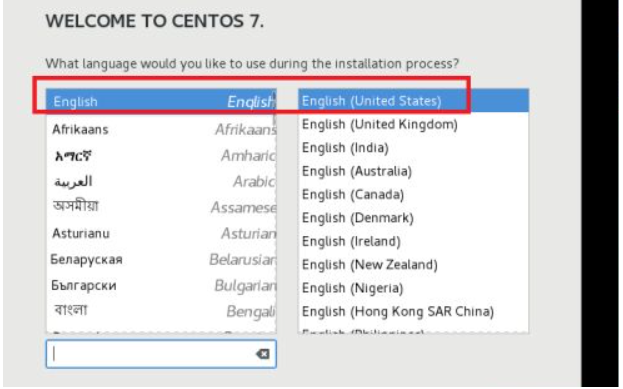Select Bulgarian language row
The width and height of the screenshot is (623, 389).
point(161,285)
